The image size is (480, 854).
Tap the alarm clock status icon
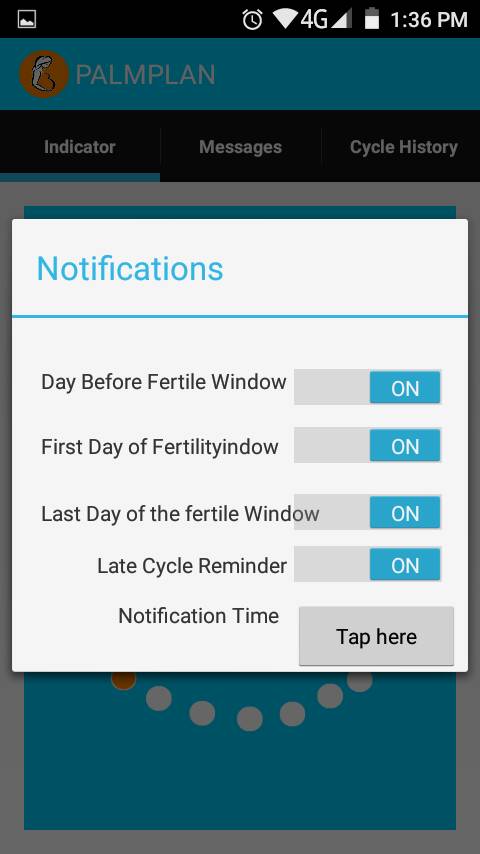coord(252,20)
